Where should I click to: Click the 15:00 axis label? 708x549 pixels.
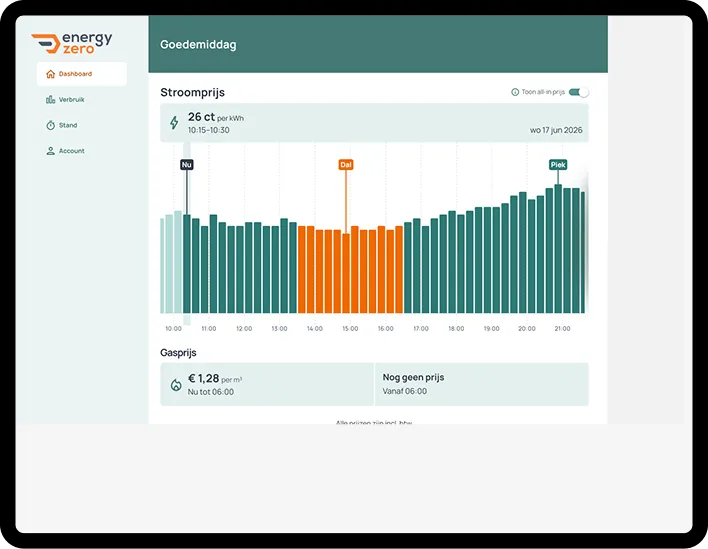[x=350, y=329]
